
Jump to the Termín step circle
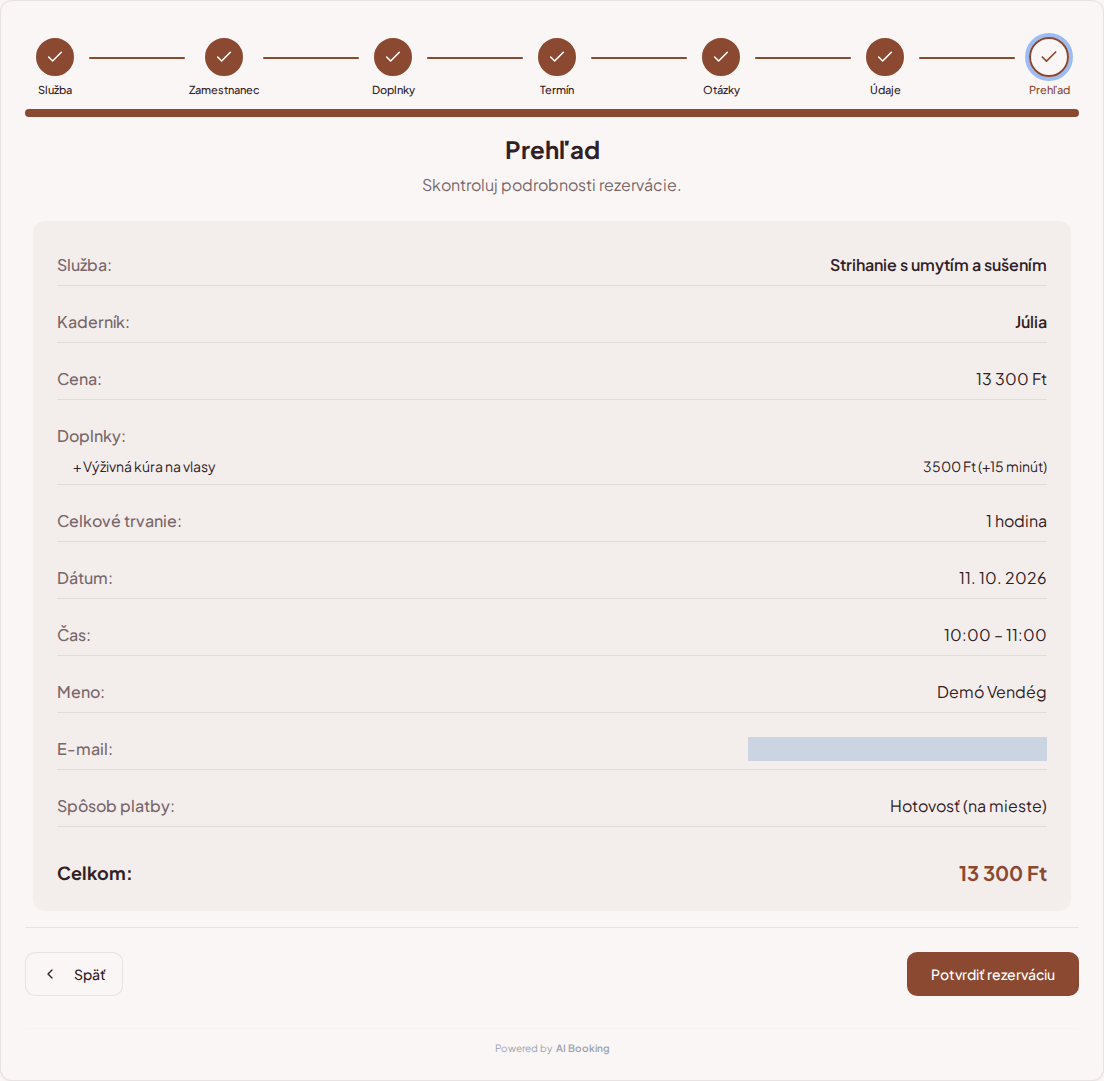coord(557,57)
